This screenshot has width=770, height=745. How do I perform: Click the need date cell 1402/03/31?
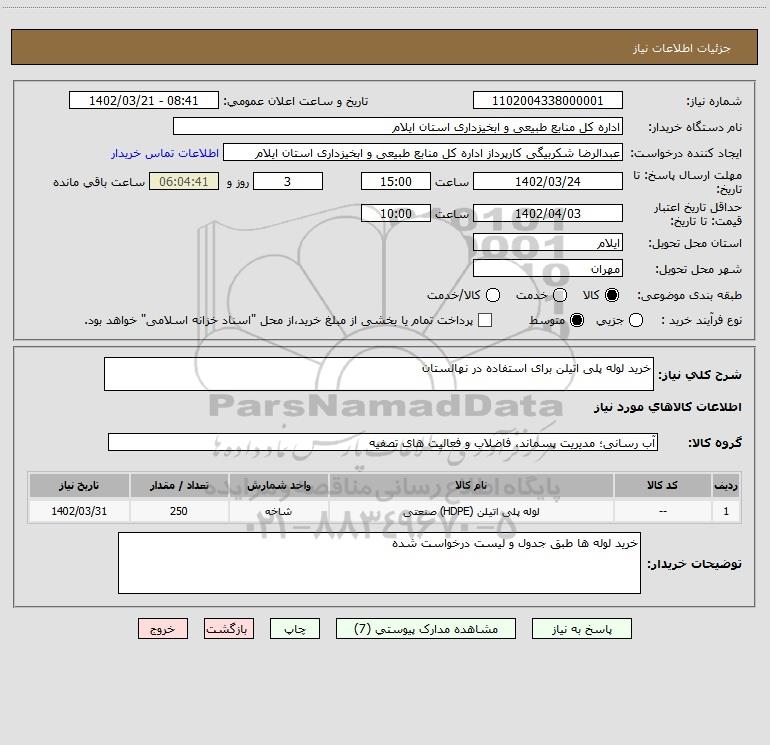click(x=79, y=511)
